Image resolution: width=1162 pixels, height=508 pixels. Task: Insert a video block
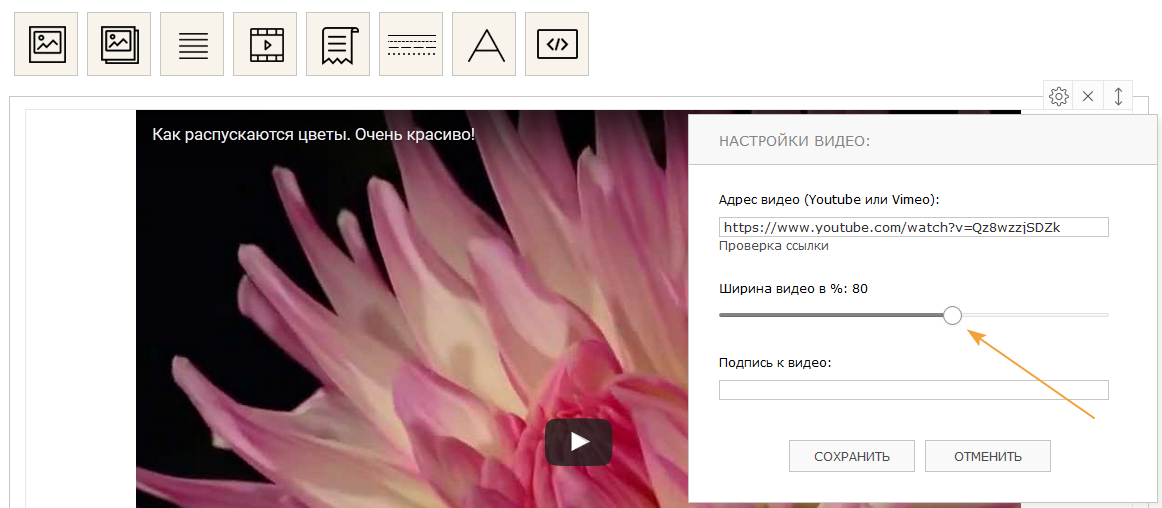(x=265, y=44)
